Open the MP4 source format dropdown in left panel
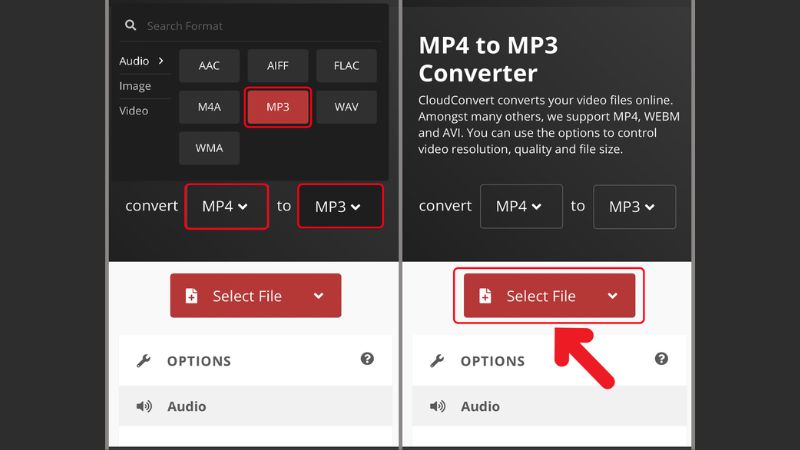Screen dimensions: 800x450 (226, 206)
